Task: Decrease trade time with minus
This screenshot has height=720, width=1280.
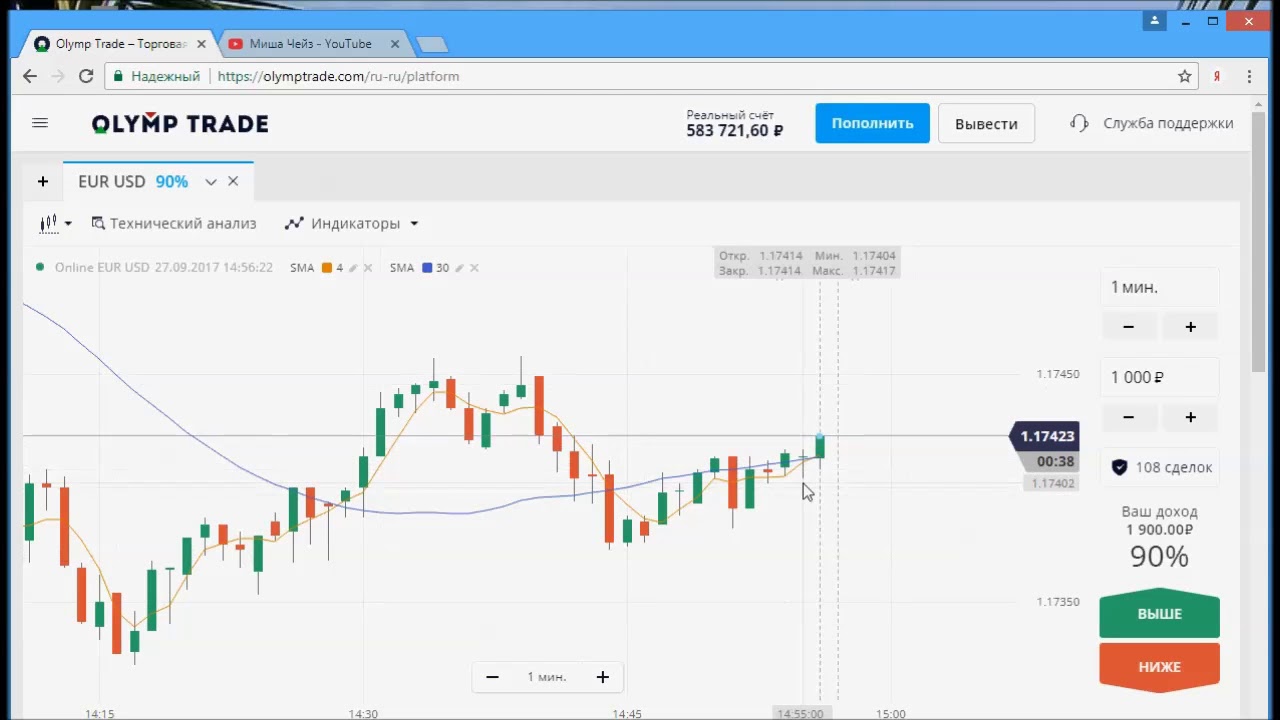Action: click(1129, 327)
